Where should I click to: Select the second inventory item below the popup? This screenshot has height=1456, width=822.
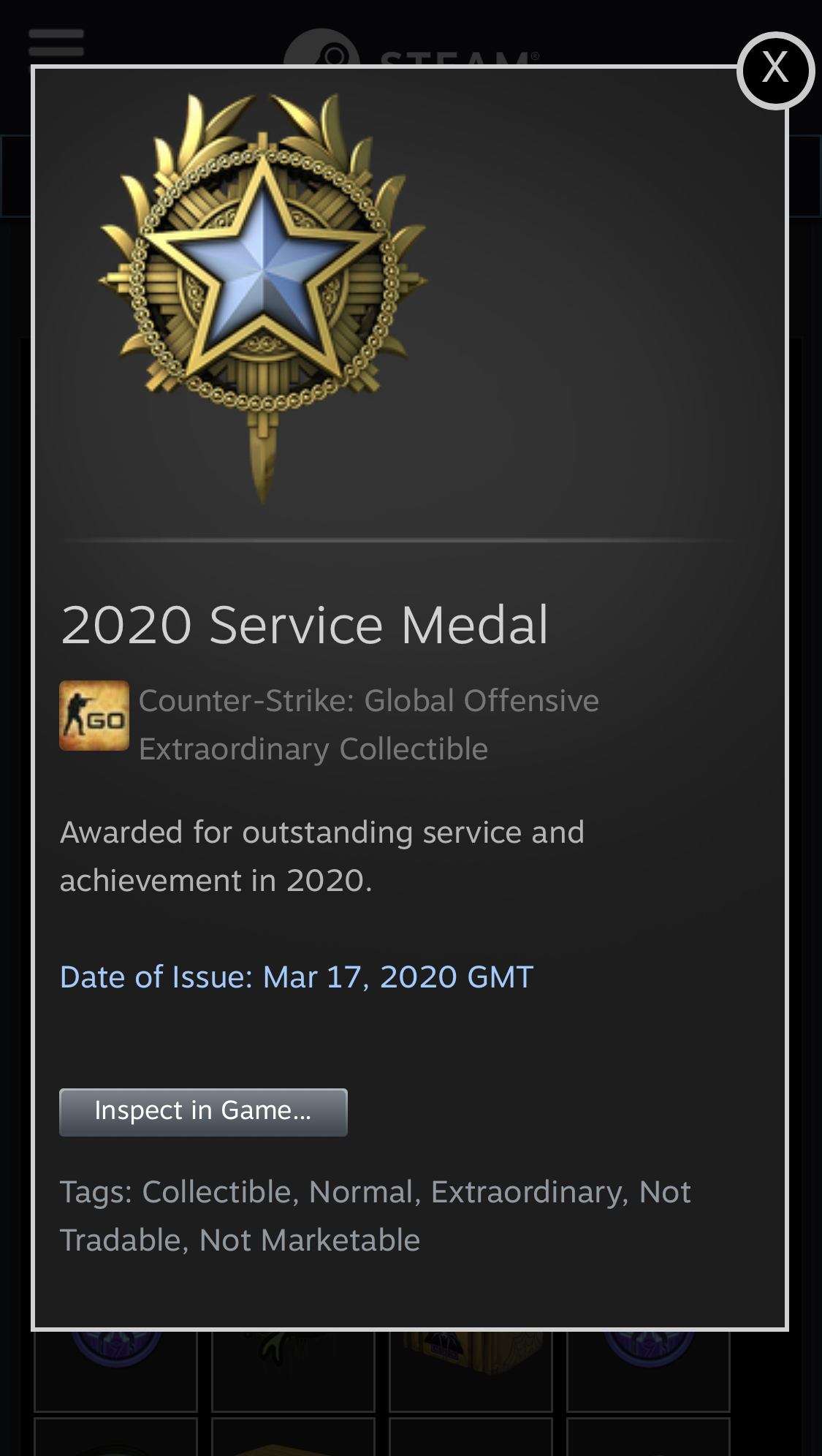[293, 1370]
